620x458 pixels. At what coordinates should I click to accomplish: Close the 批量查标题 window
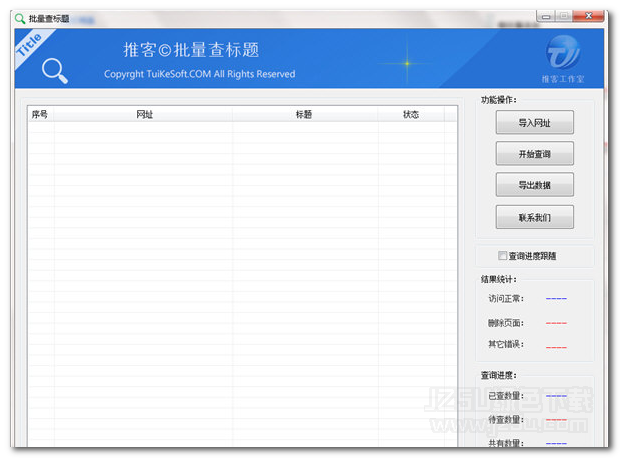[x=588, y=16]
